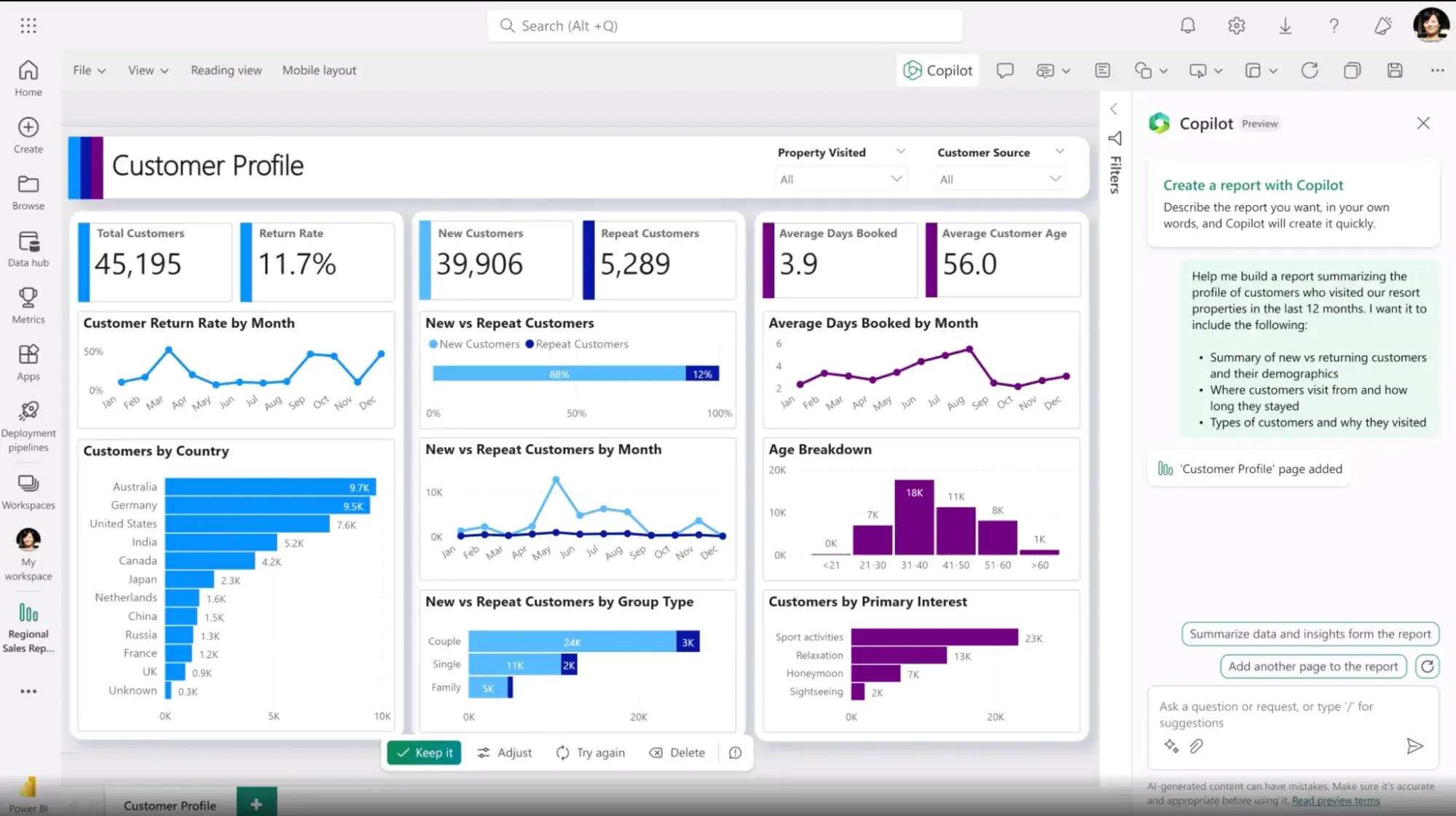The width and height of the screenshot is (1456, 816).
Task: Click the Search box at top
Action: (724, 26)
